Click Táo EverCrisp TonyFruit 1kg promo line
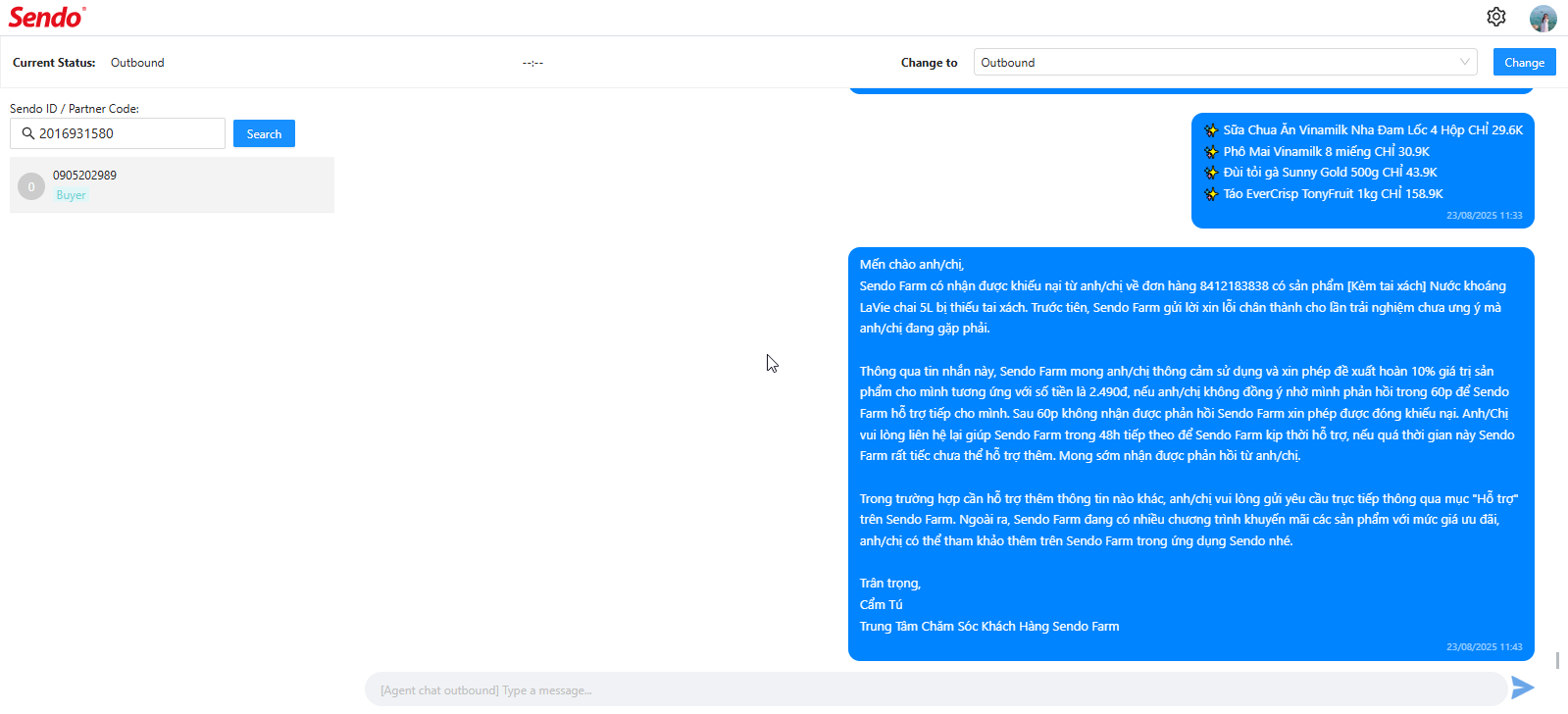Viewport: 1568px width, 714px height. point(1333,194)
